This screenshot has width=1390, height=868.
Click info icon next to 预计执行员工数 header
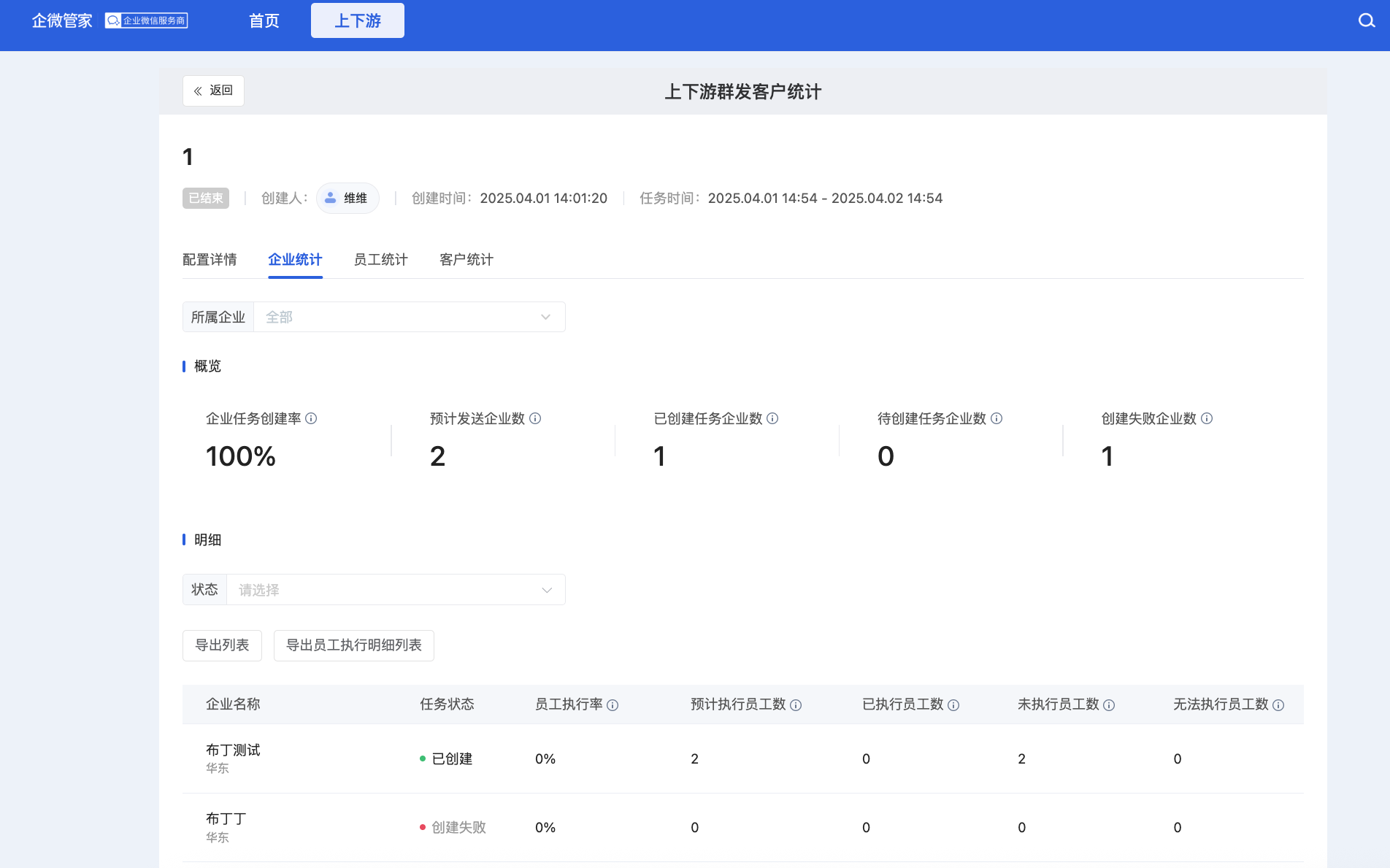pos(796,705)
